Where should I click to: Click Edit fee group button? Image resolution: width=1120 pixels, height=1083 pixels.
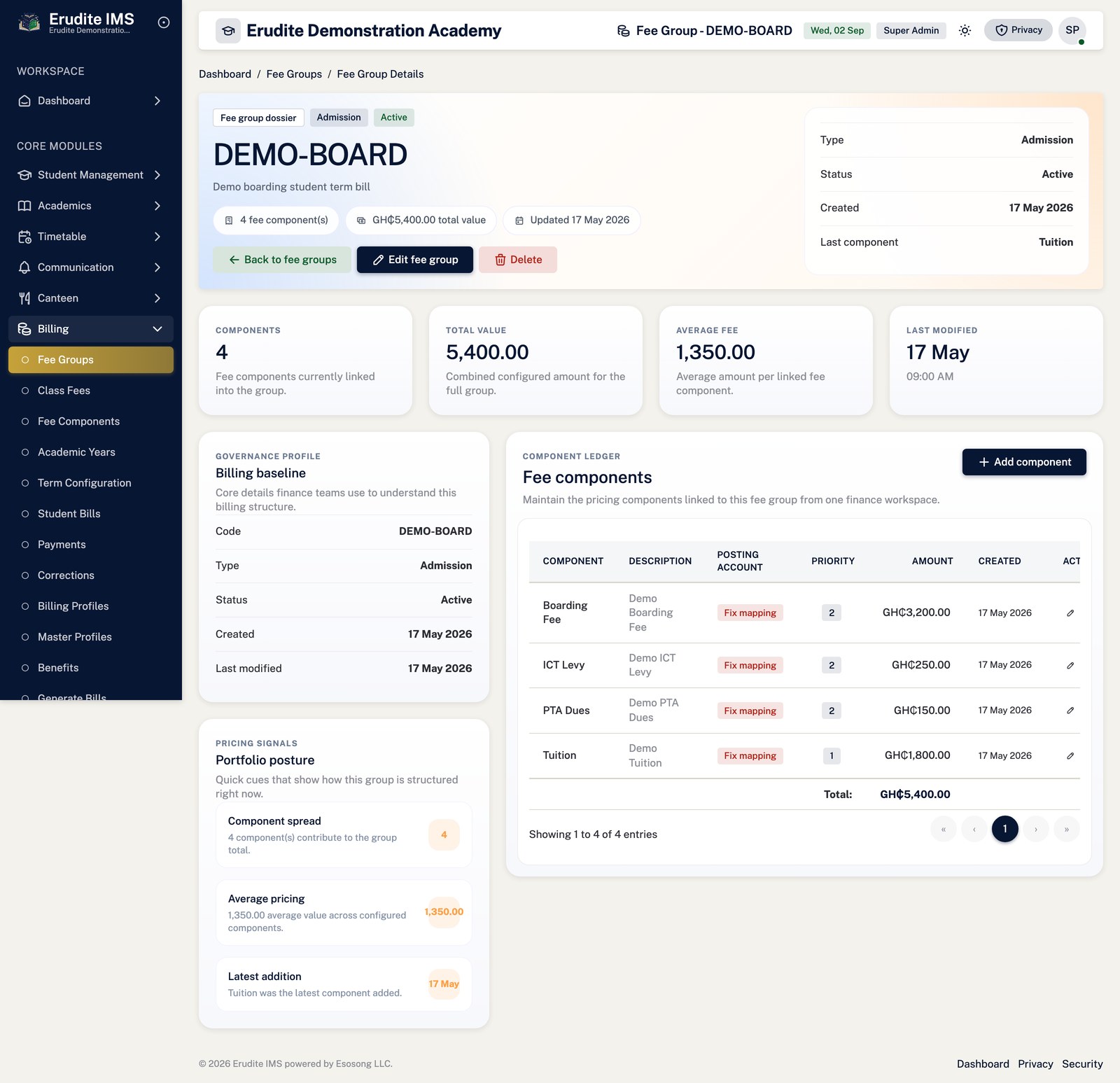click(x=415, y=260)
